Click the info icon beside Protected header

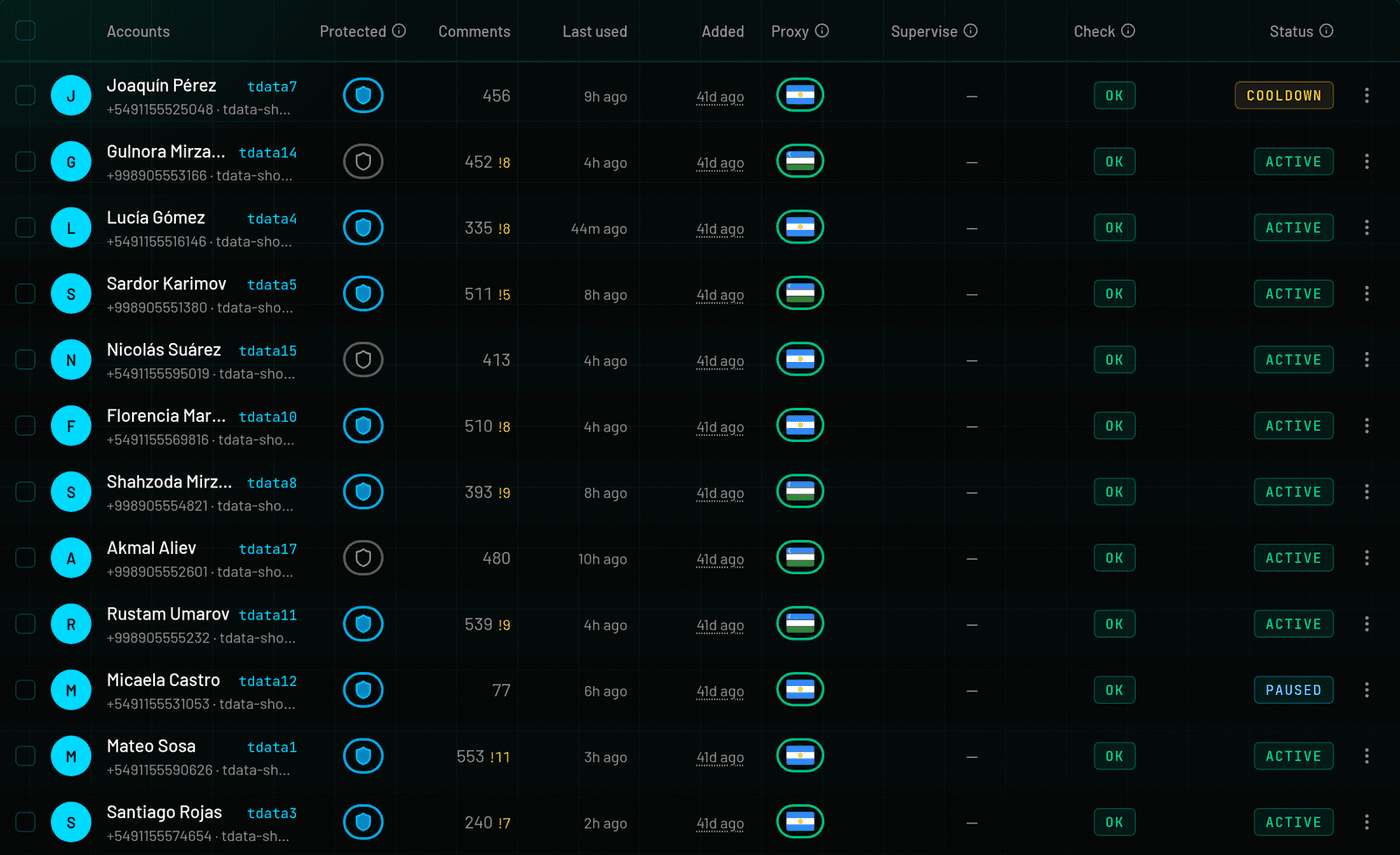pyautogui.click(x=399, y=31)
